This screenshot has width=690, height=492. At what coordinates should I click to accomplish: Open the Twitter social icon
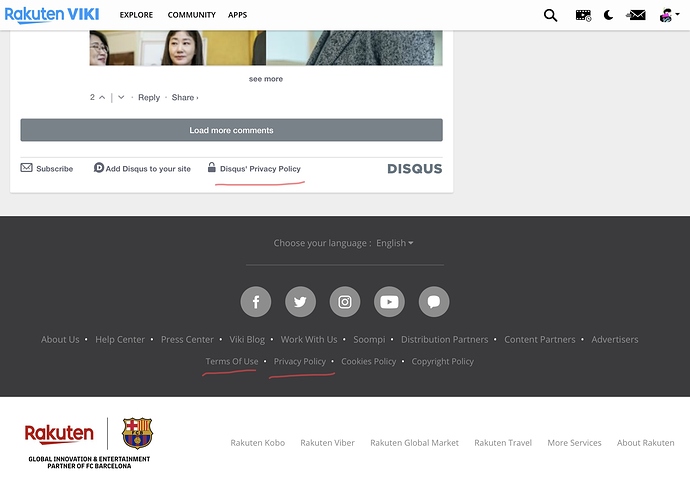click(x=300, y=301)
